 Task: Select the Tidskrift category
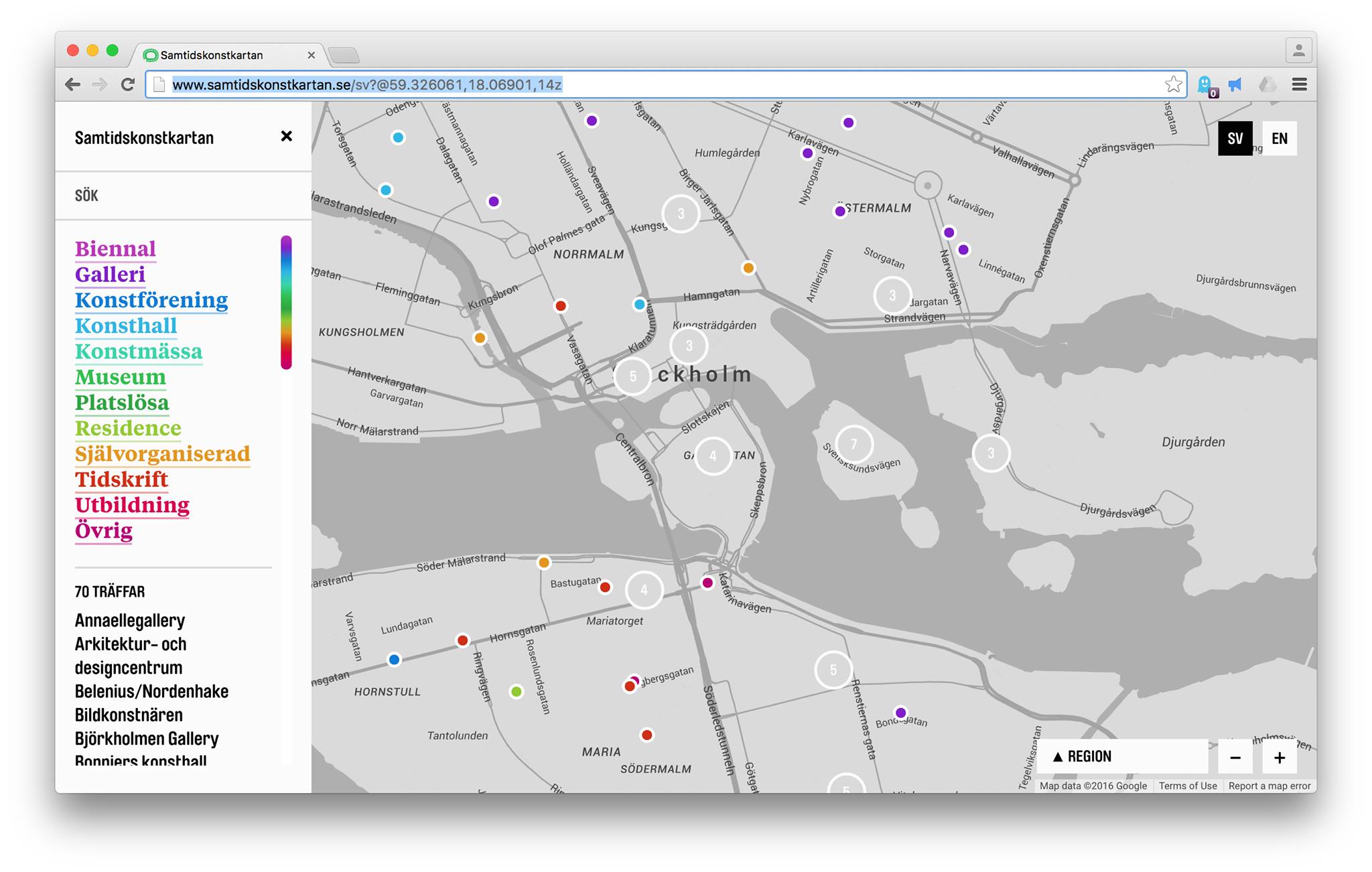click(x=121, y=480)
